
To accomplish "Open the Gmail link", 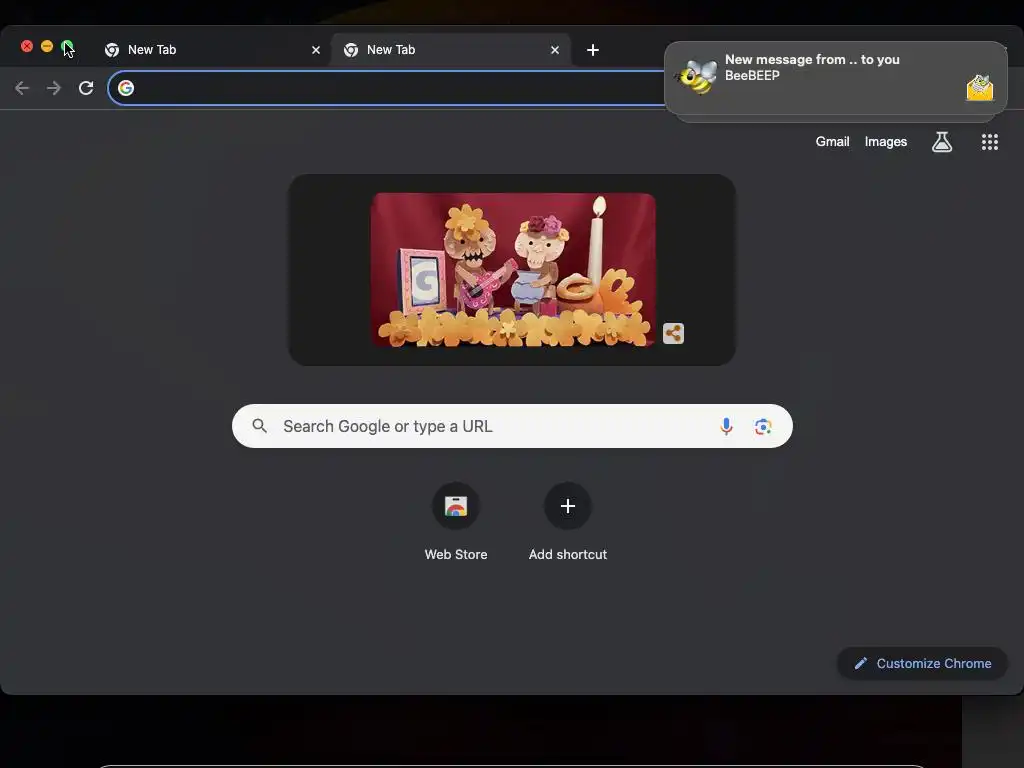I will 832,142.
